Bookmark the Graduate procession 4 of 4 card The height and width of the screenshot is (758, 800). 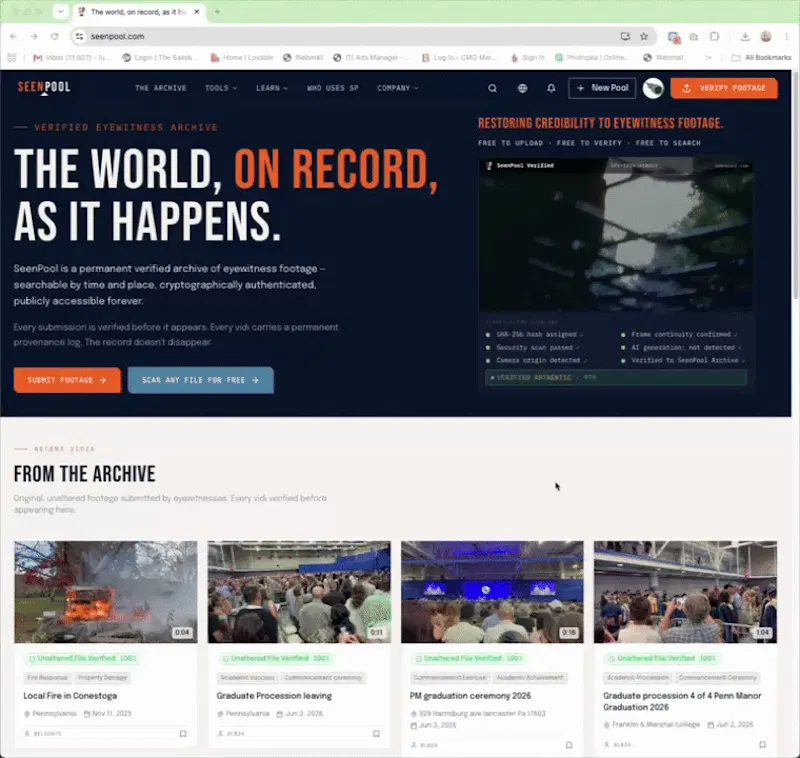[x=762, y=745]
